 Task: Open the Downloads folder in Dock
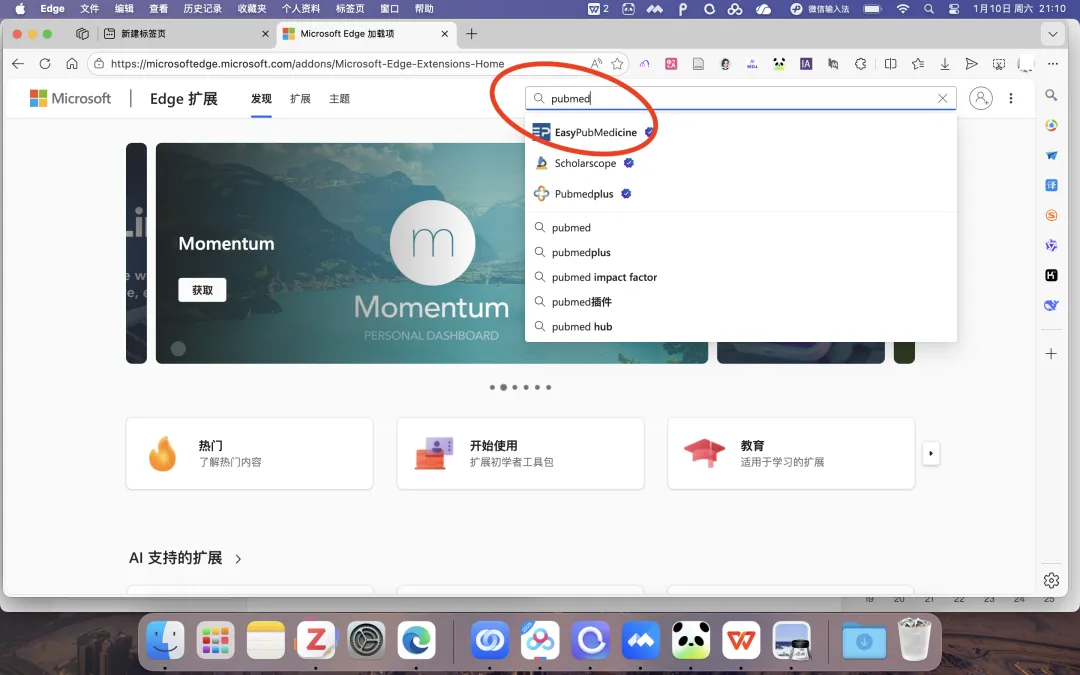[x=864, y=641]
